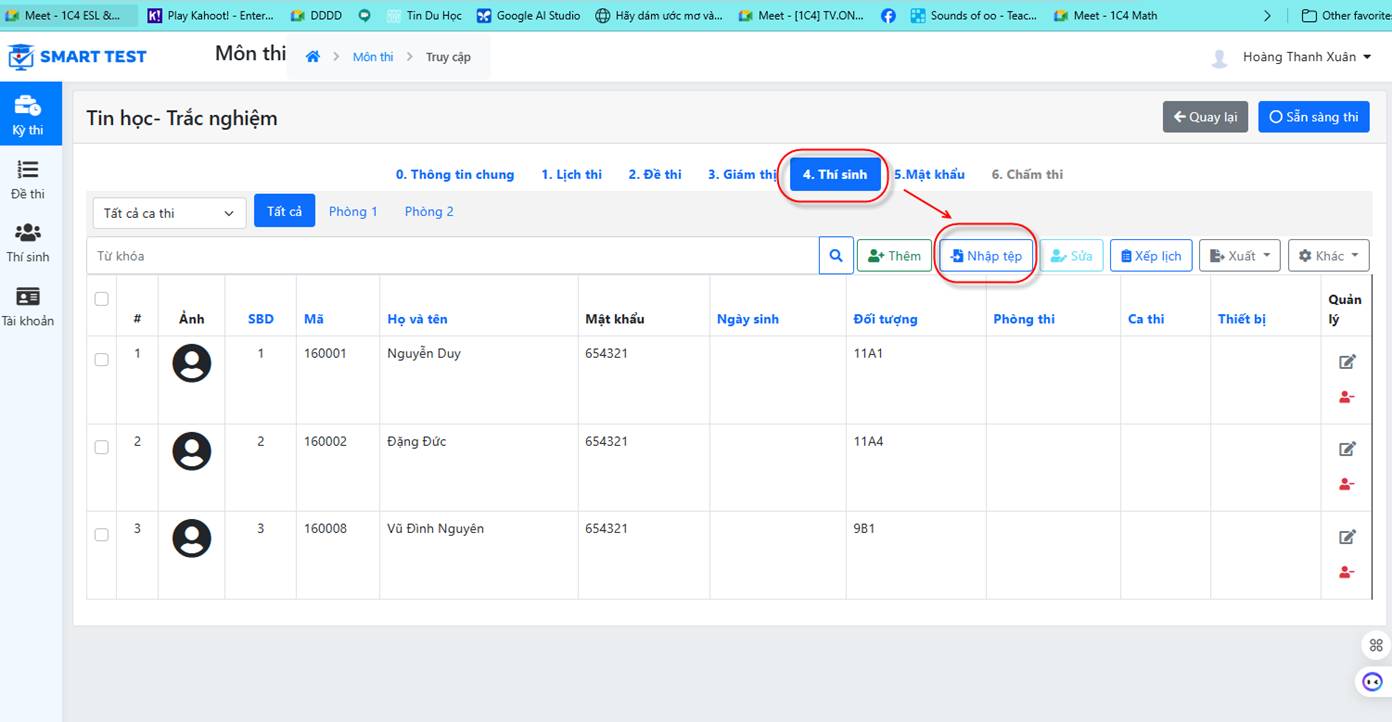
Task: Switch to 6. Chấm thi tab
Action: (x=1027, y=174)
